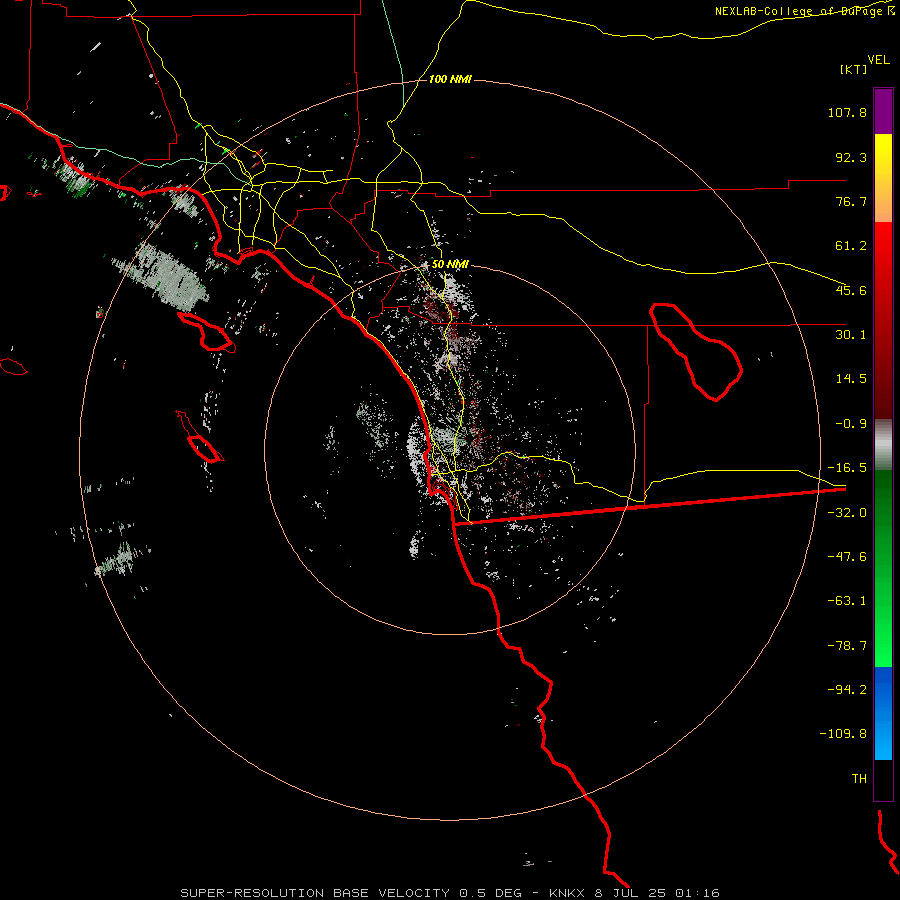Click the 30.1 velocity legend value

(x=851, y=335)
